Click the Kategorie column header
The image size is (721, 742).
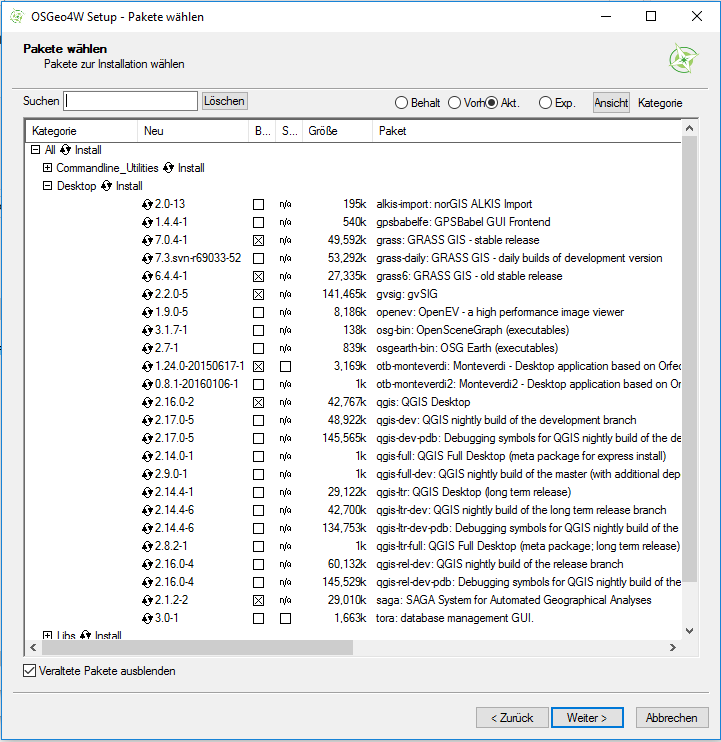81,131
